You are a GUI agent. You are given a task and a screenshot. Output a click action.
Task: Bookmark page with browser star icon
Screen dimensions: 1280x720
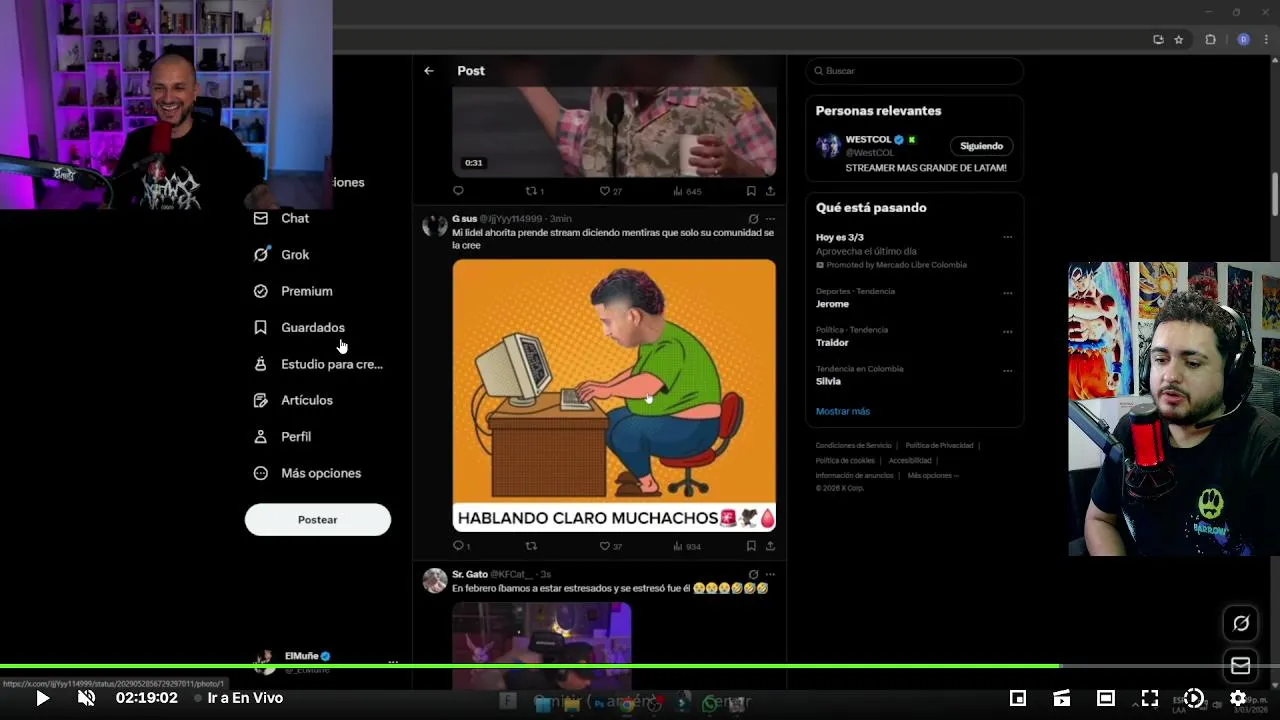pyautogui.click(x=1179, y=40)
